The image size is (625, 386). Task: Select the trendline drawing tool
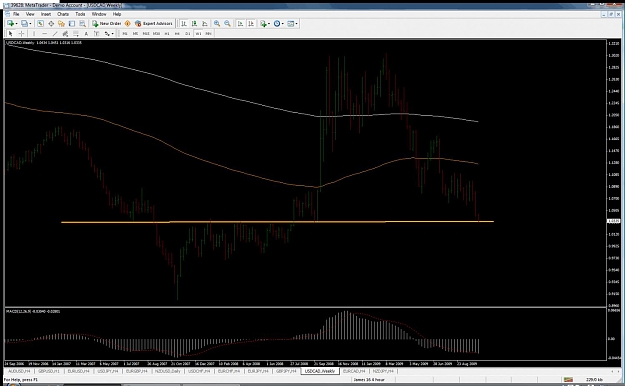point(55,33)
